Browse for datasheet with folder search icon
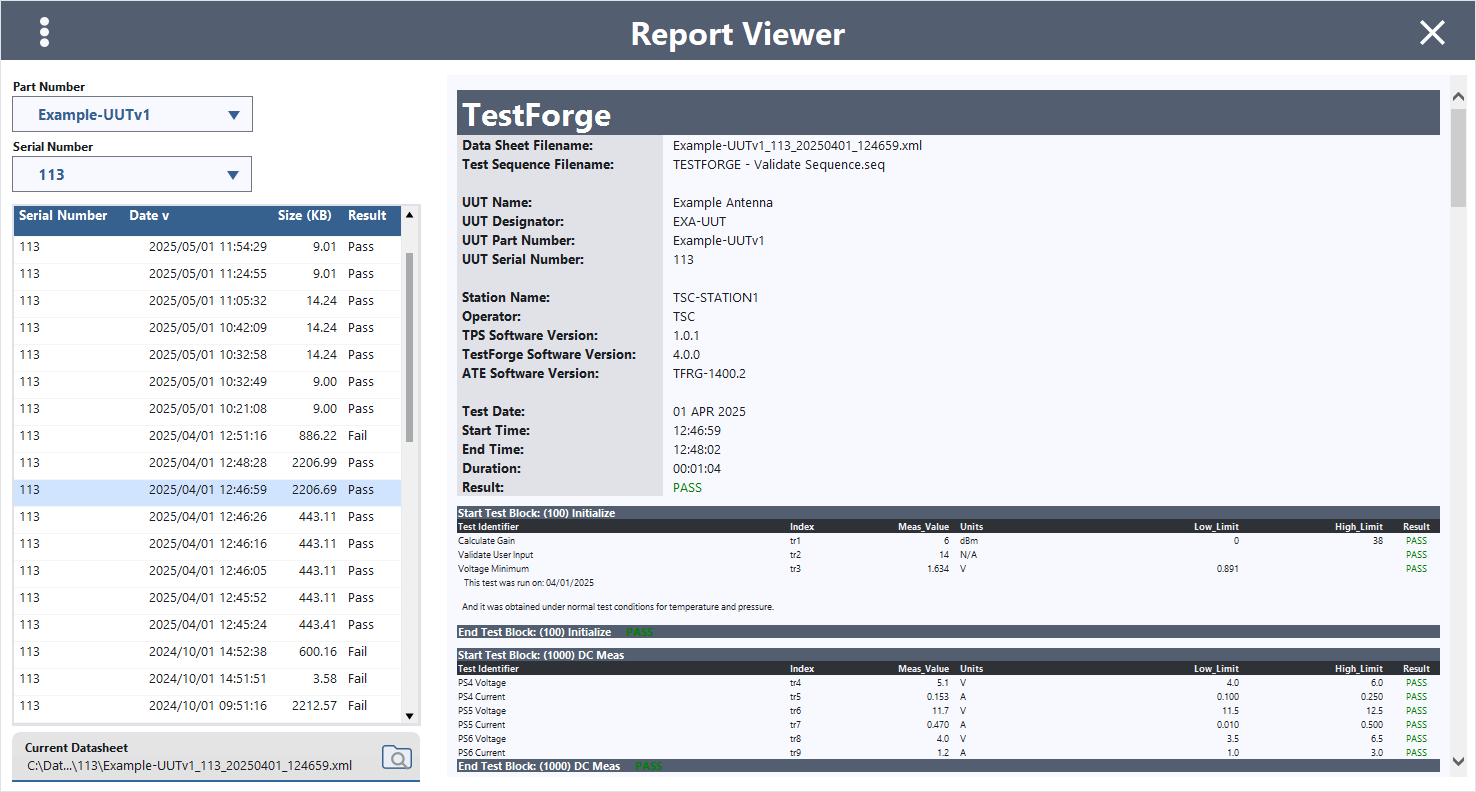The image size is (1476, 792). (x=397, y=757)
